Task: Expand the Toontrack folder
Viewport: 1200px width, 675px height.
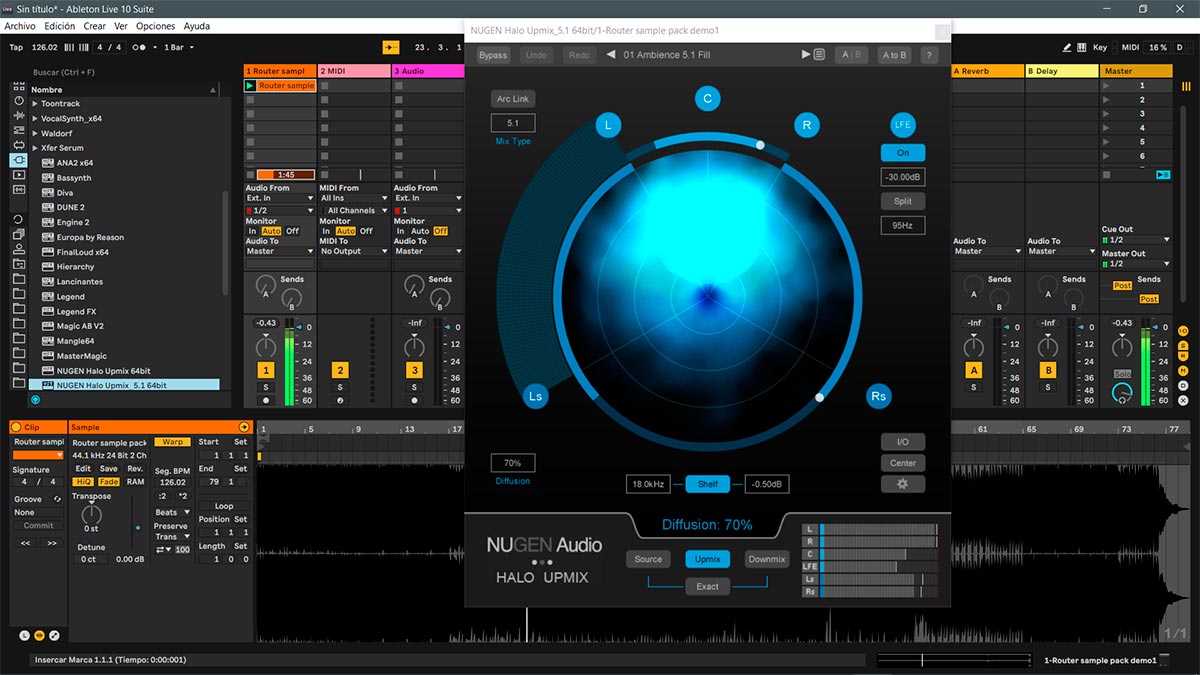Action: (x=35, y=104)
